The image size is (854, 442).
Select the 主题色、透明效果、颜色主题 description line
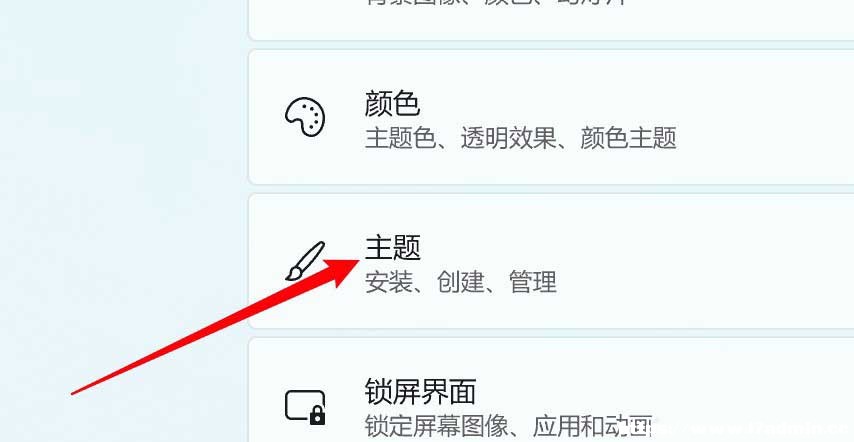point(521,138)
